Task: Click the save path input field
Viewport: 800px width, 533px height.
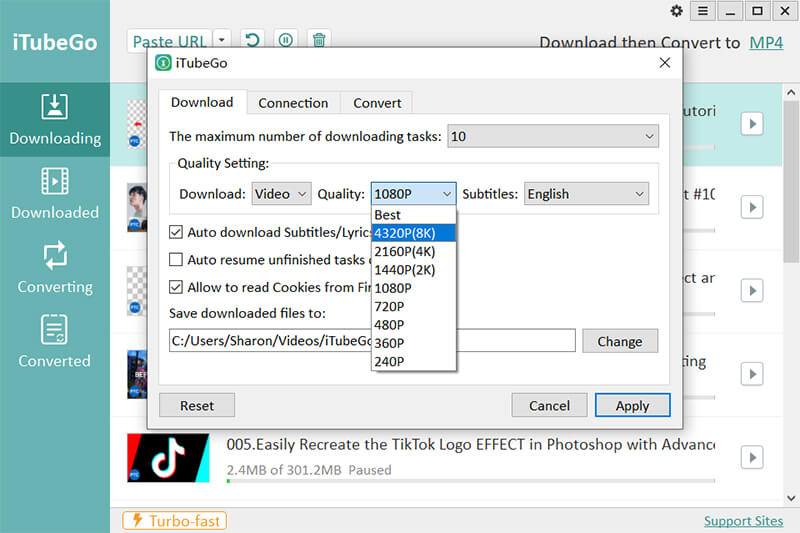Action: 372,341
